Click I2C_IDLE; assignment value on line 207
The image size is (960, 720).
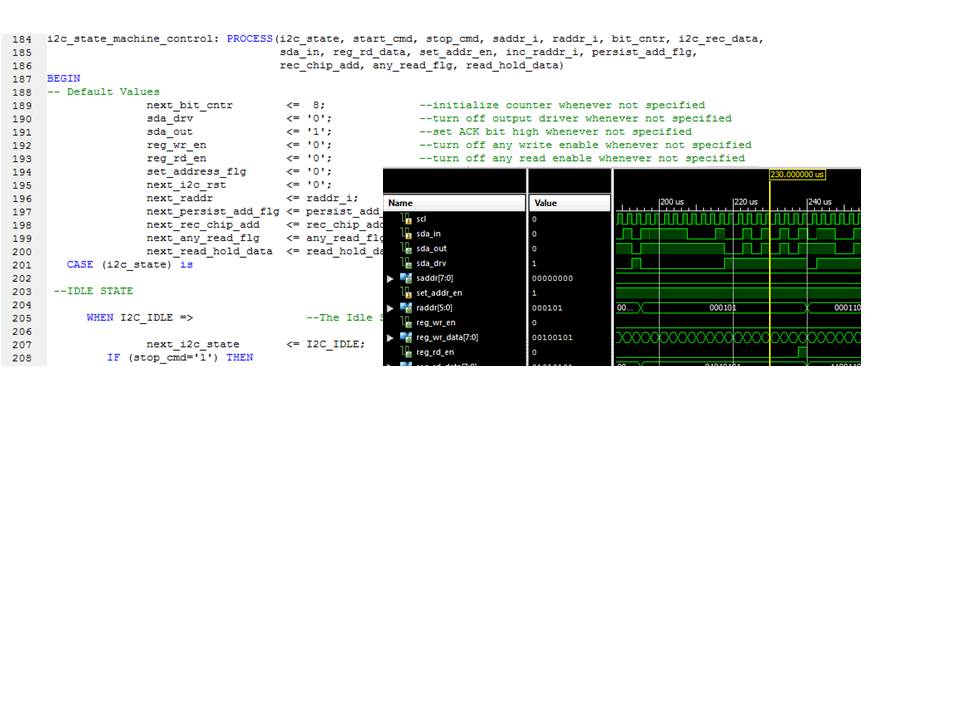coord(335,344)
